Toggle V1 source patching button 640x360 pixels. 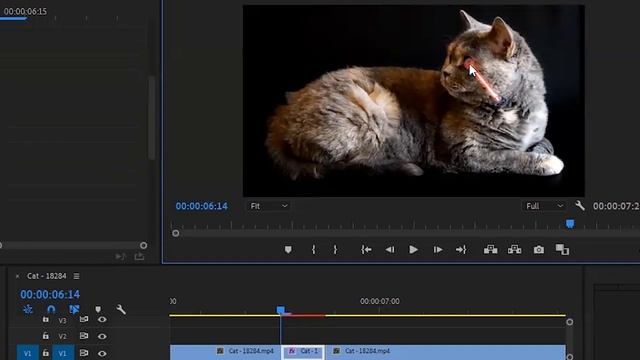pyautogui.click(x=27, y=353)
